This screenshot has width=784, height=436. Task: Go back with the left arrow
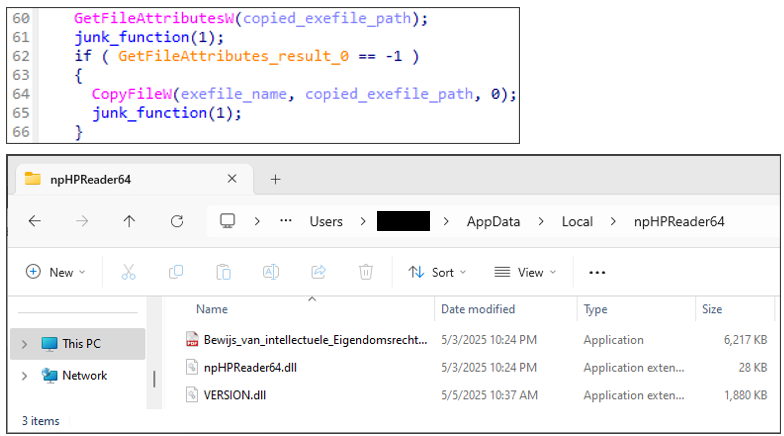click(34, 221)
